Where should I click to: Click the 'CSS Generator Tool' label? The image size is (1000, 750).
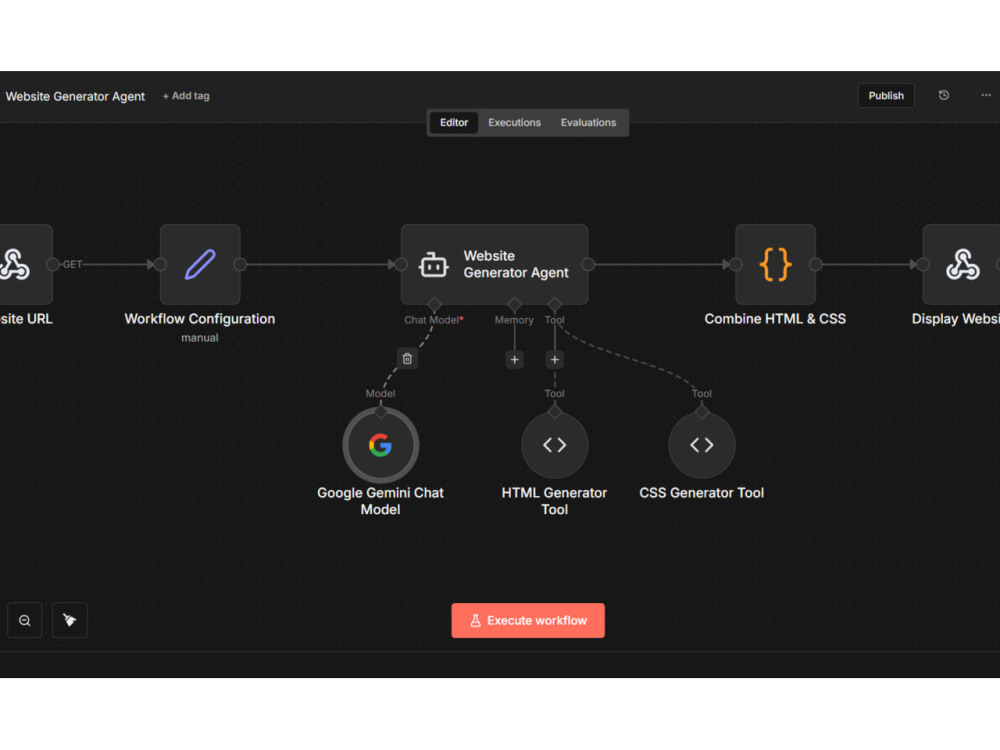click(x=702, y=493)
